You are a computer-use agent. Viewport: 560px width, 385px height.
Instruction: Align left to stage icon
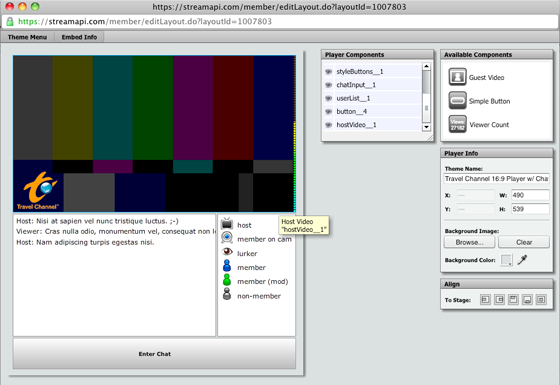485,300
